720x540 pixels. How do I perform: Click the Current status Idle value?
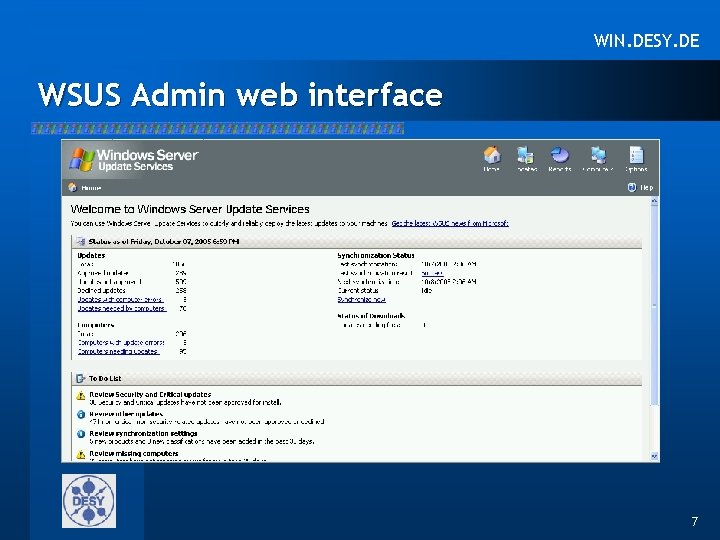[x=427, y=291]
